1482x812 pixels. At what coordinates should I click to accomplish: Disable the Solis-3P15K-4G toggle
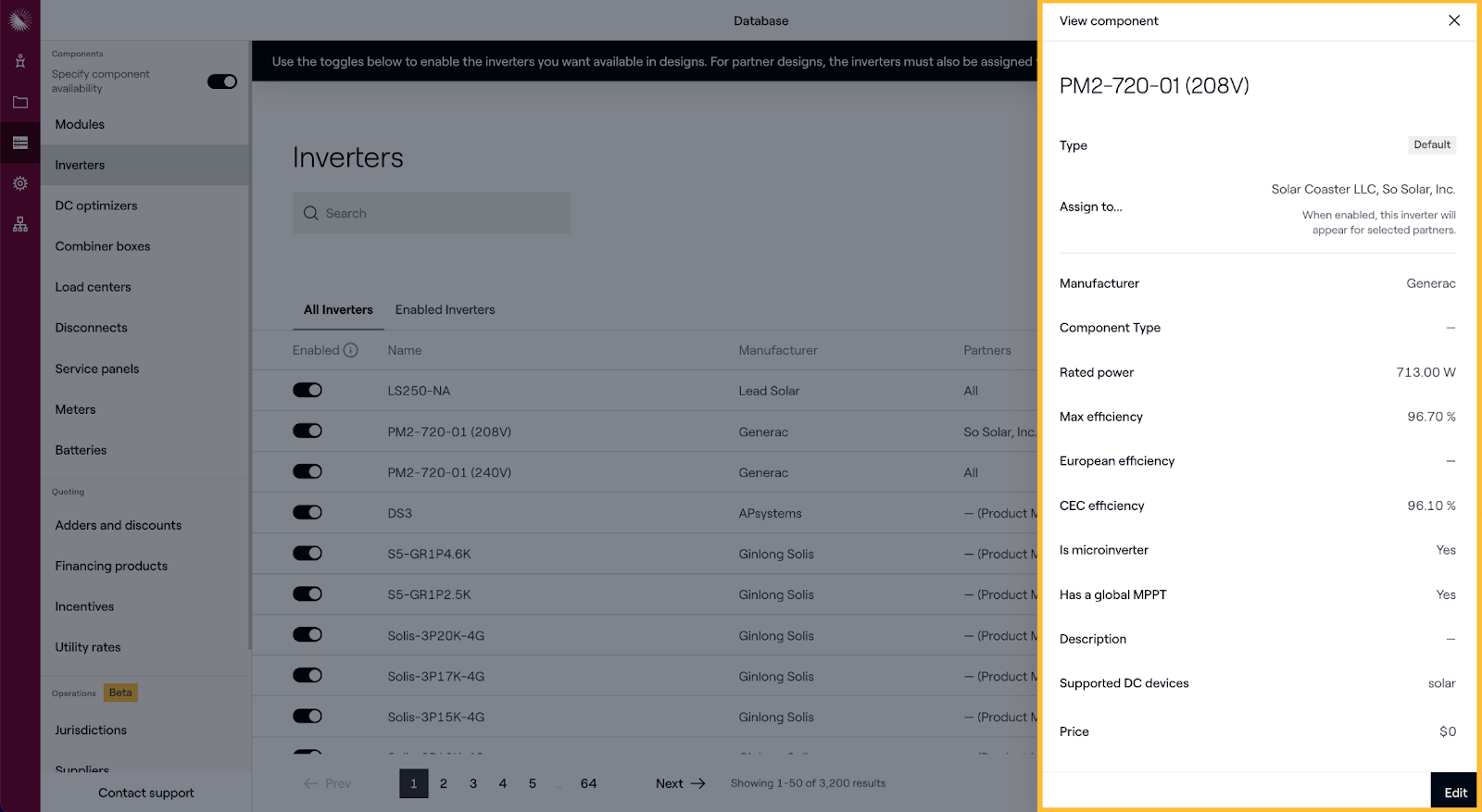coord(308,716)
